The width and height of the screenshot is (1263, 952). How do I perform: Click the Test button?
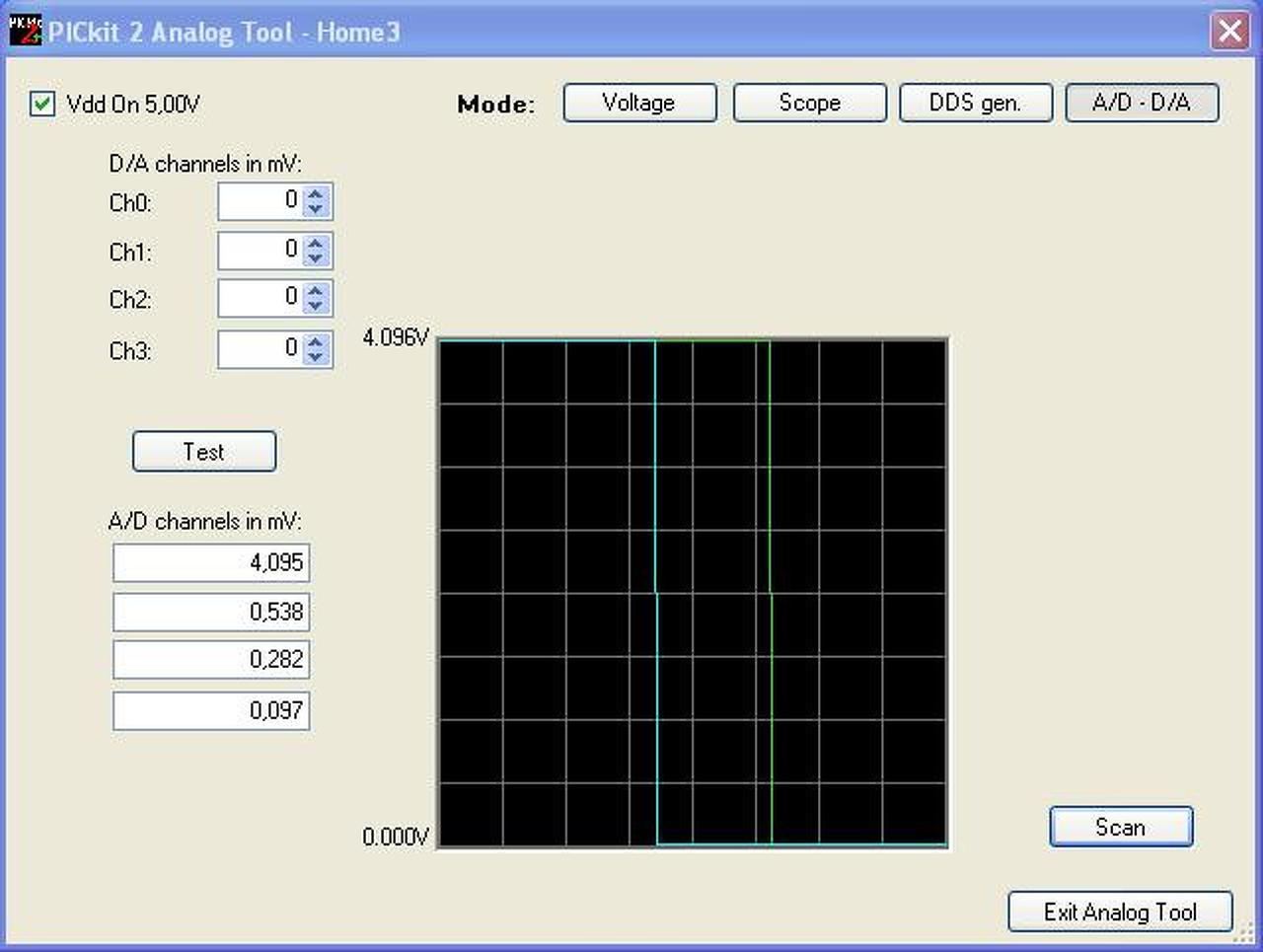tap(204, 451)
